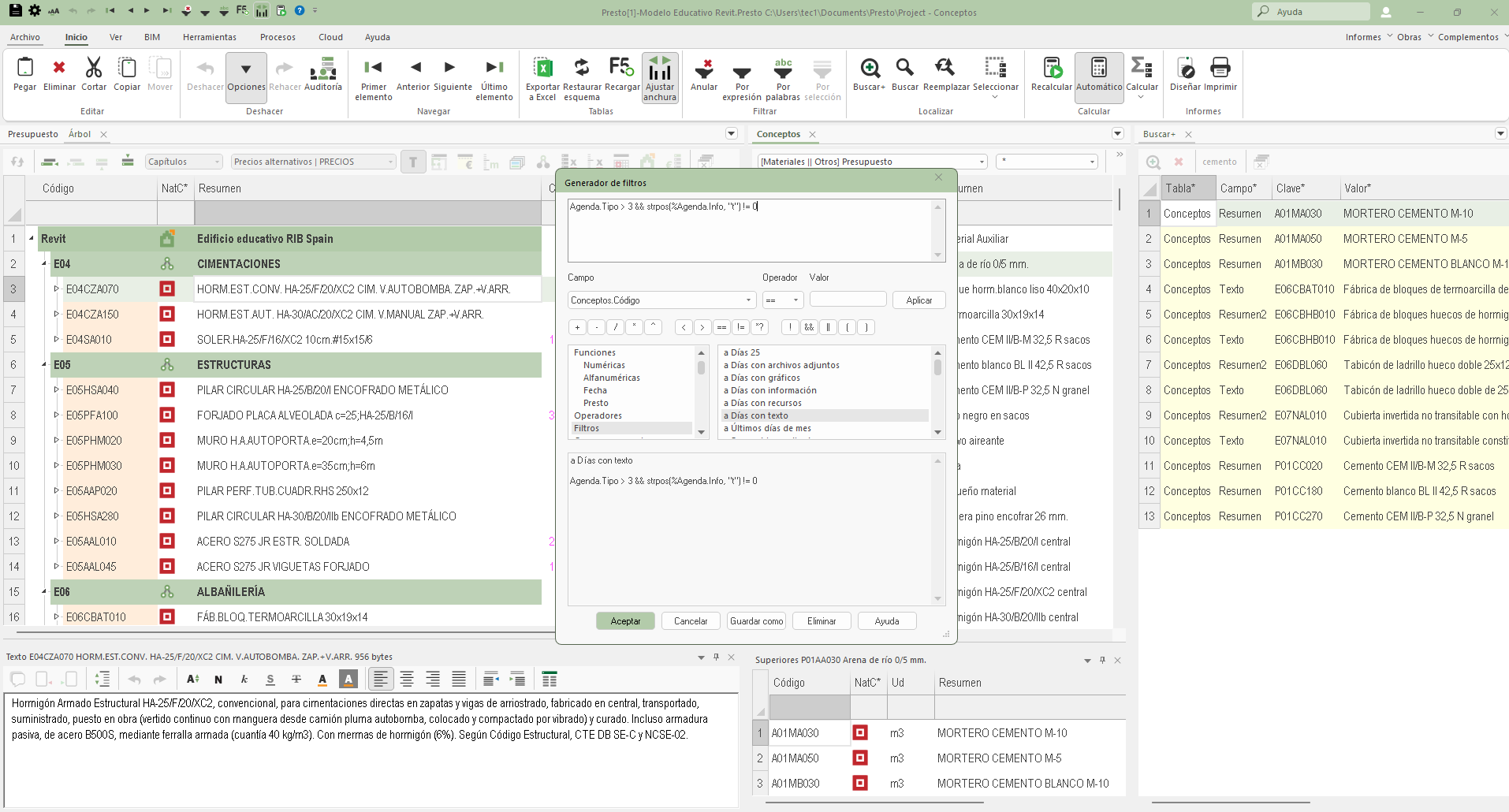Click the Guardar como button
The height and width of the screenshot is (812, 1509).
756,621
